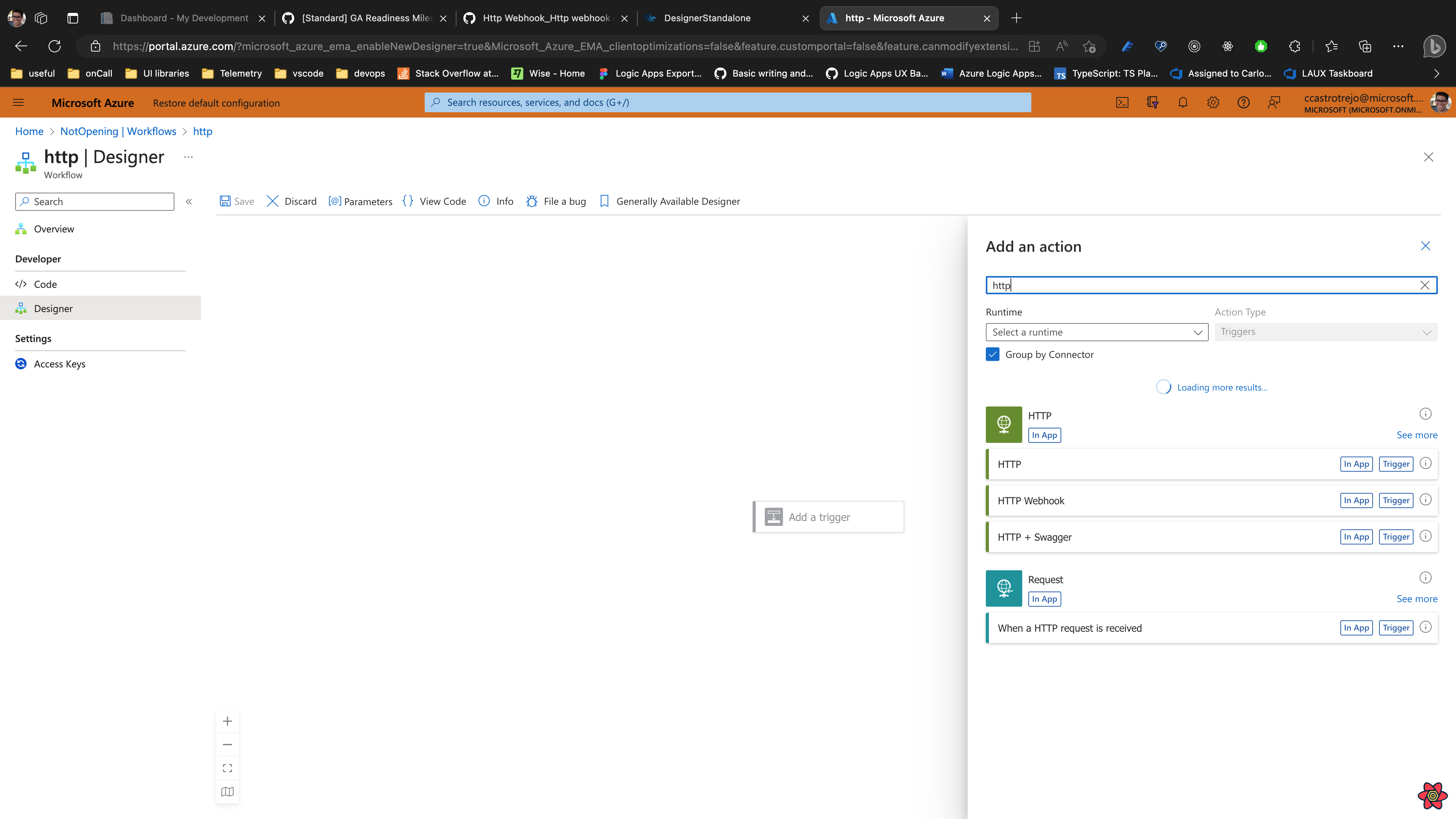Open the Code section under Developer
The height and width of the screenshot is (819, 1456).
45,284
